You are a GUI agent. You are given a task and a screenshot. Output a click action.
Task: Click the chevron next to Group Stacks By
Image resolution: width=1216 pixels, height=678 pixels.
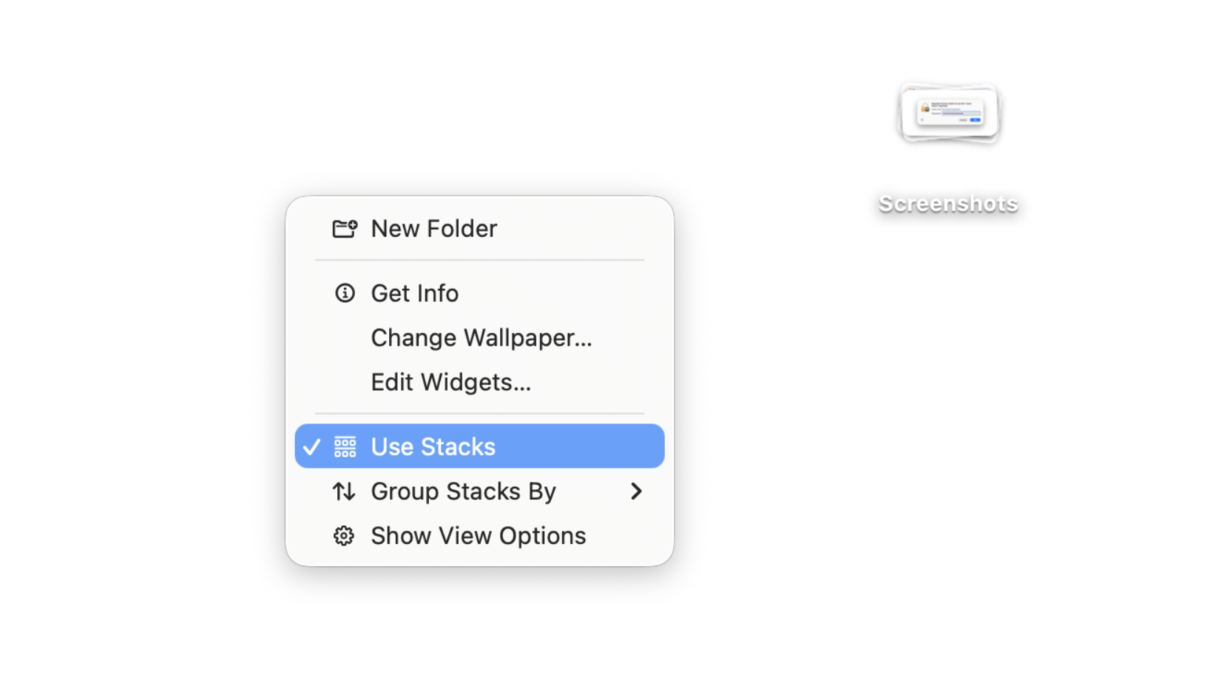click(x=637, y=491)
